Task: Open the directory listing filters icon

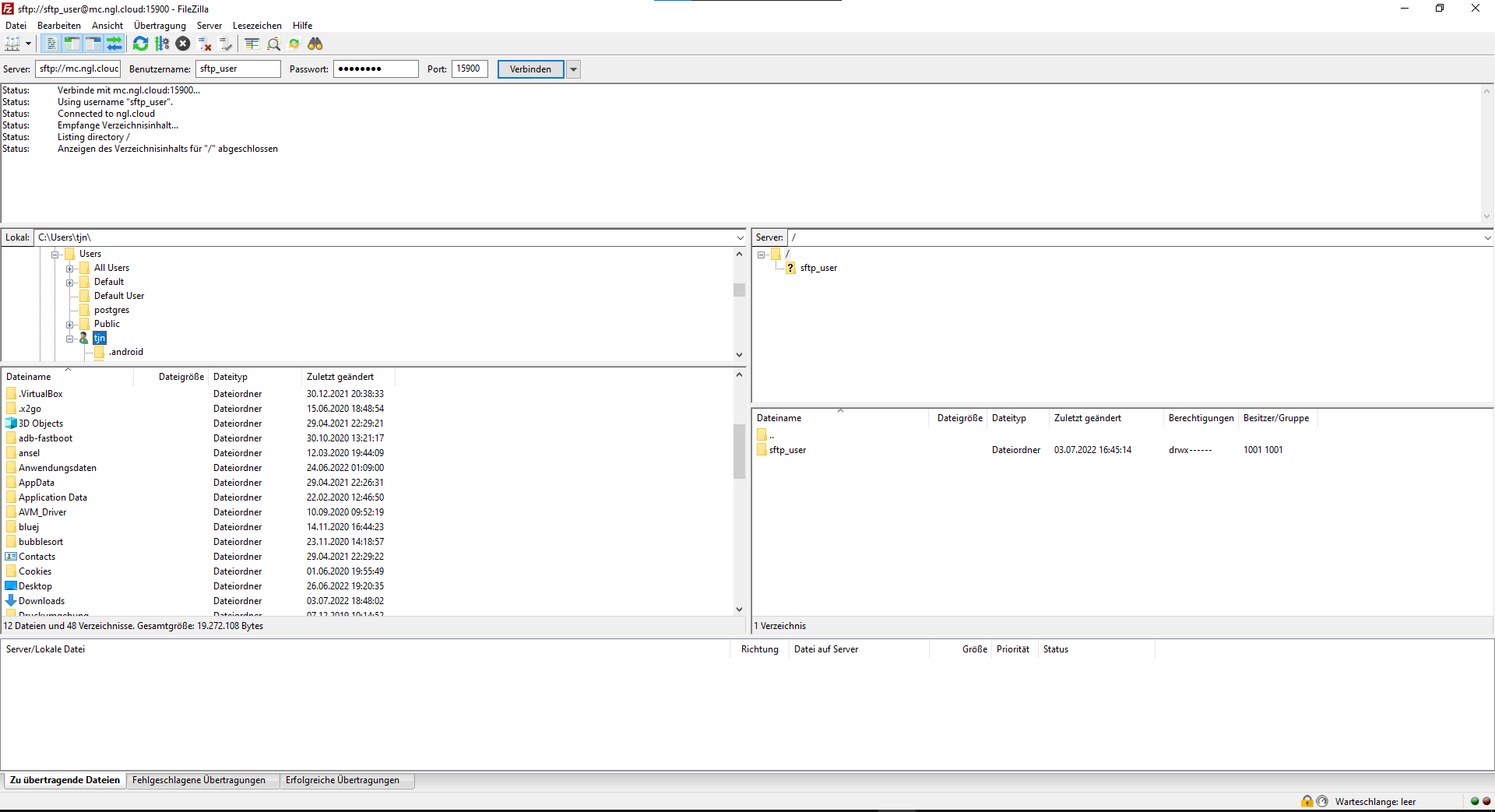Action: point(252,44)
